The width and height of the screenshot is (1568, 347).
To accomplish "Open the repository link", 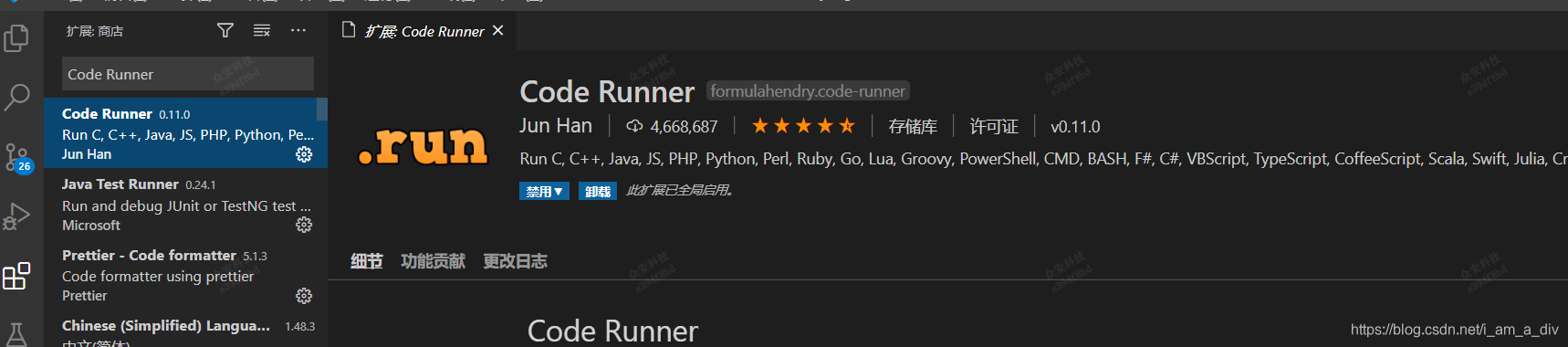I will (913, 126).
